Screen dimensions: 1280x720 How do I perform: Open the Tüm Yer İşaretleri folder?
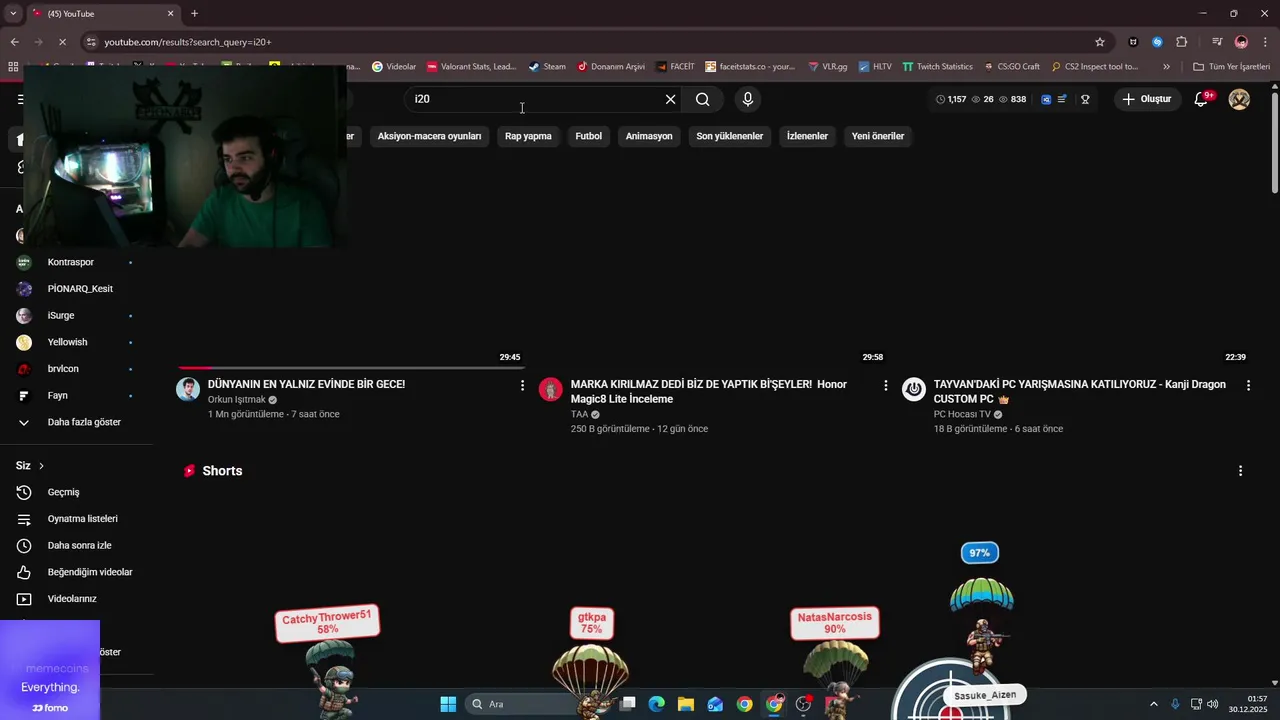(x=1231, y=67)
